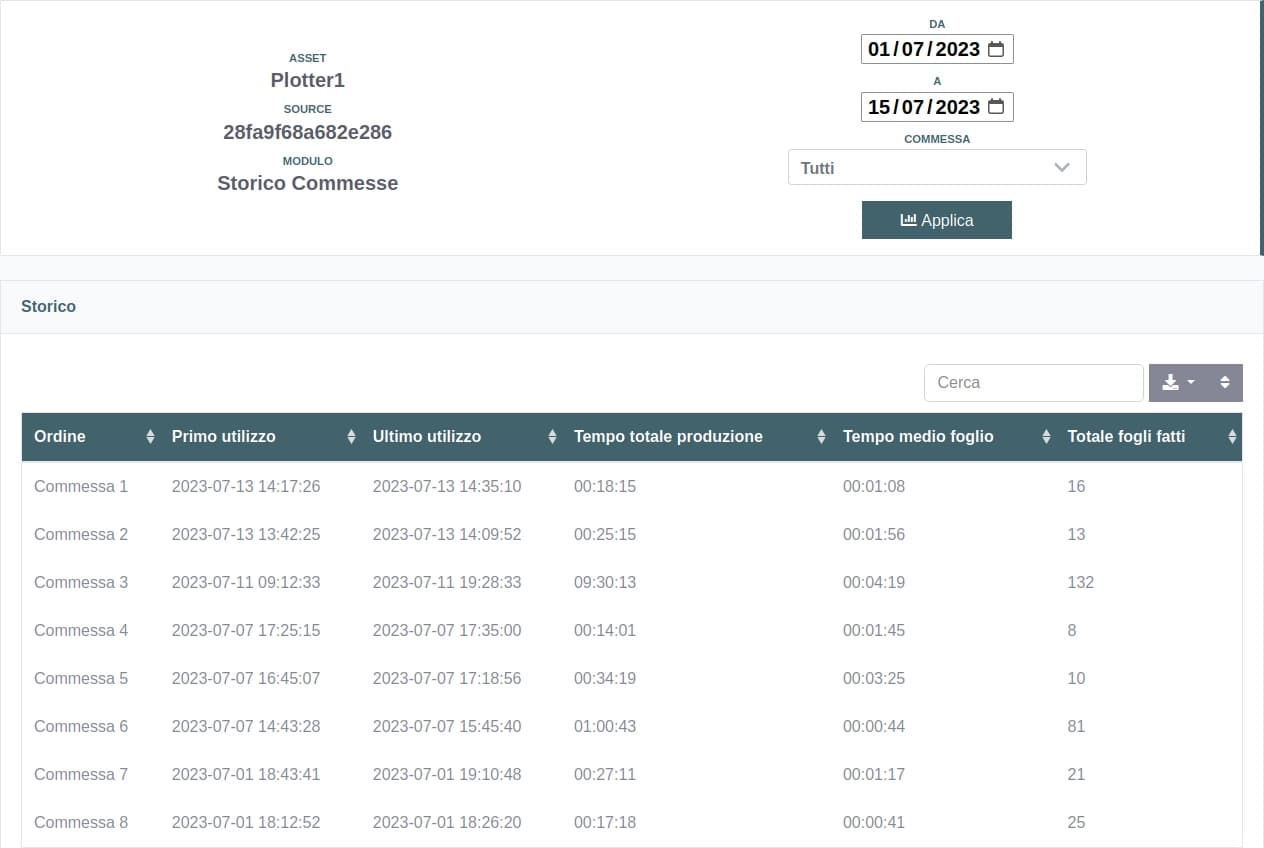Click average sheet time 00:03:25
Image resolution: width=1264 pixels, height=848 pixels.
[874, 678]
